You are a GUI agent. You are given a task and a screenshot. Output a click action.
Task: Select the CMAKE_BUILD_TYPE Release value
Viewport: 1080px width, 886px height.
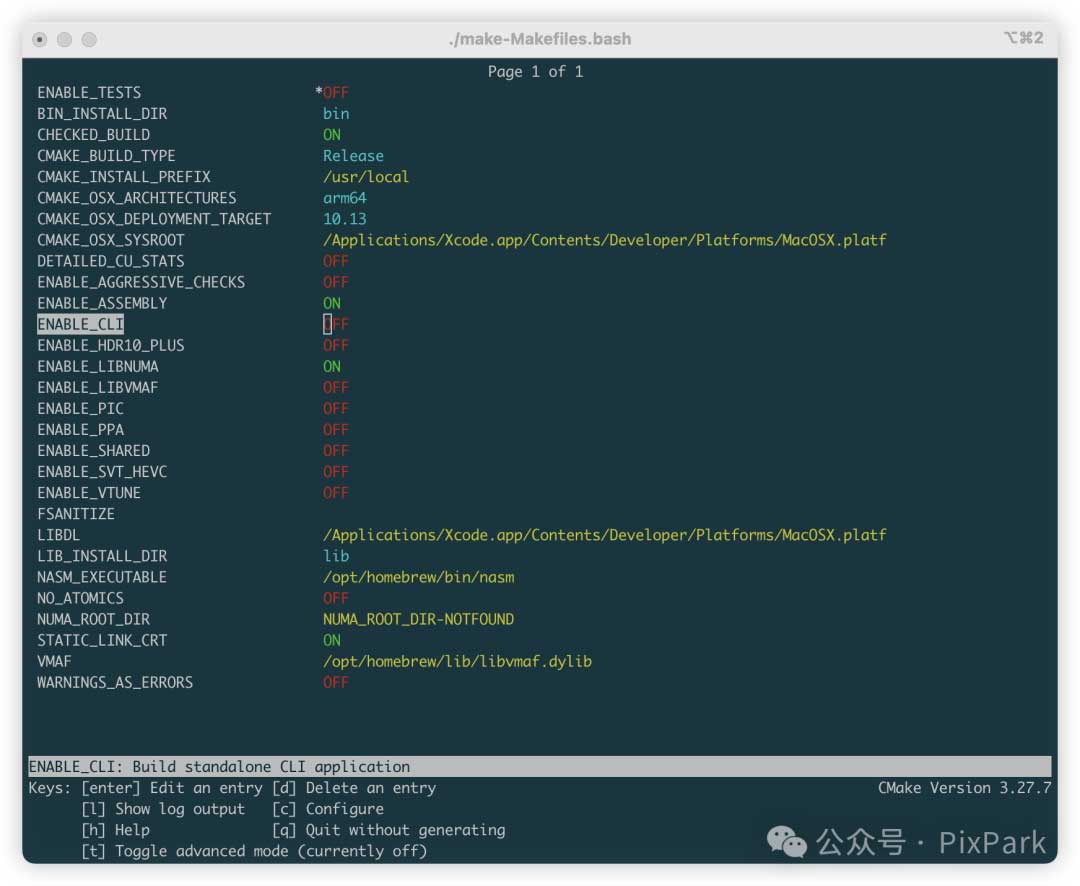[353, 156]
